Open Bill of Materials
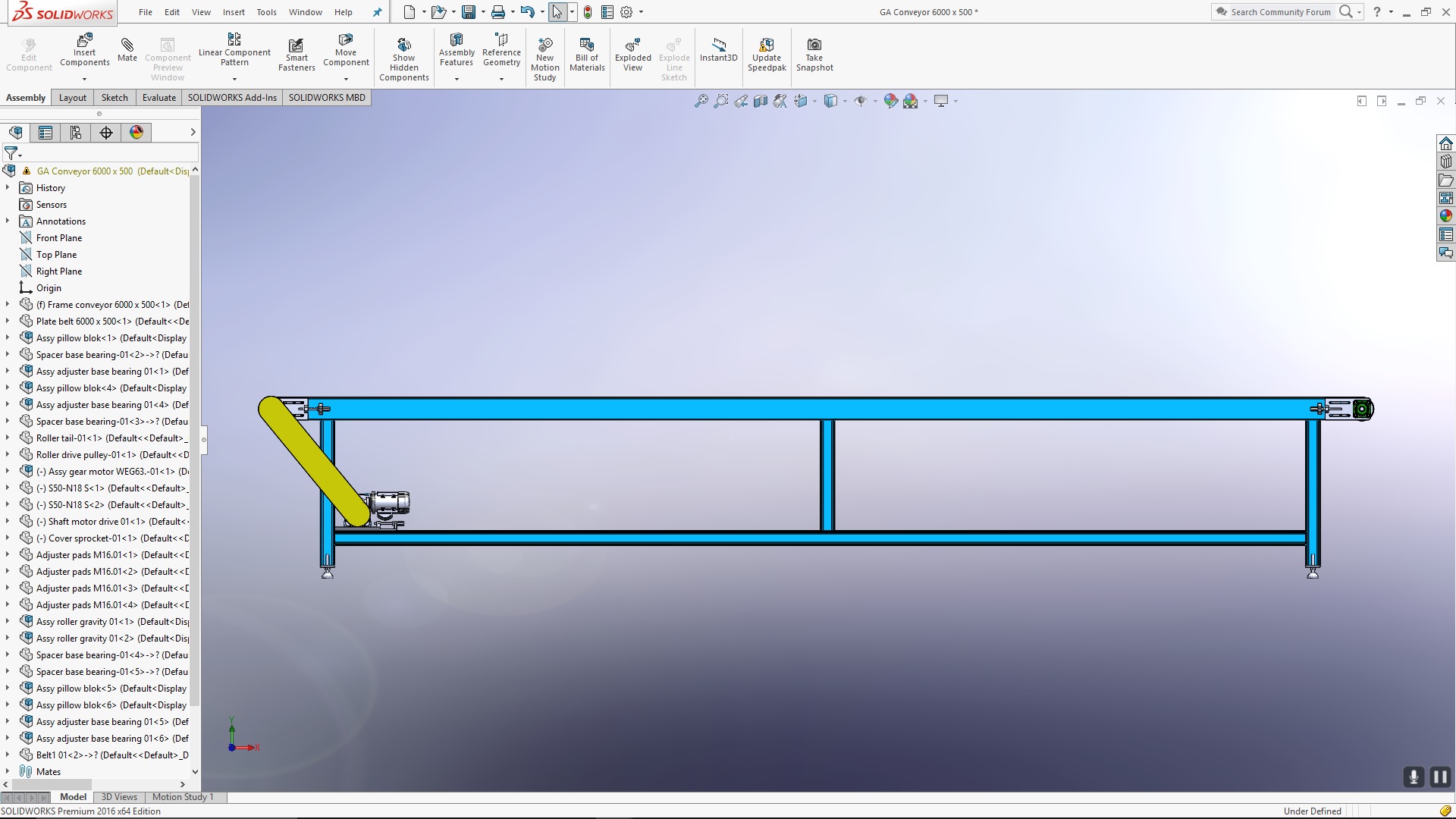 pos(587,55)
